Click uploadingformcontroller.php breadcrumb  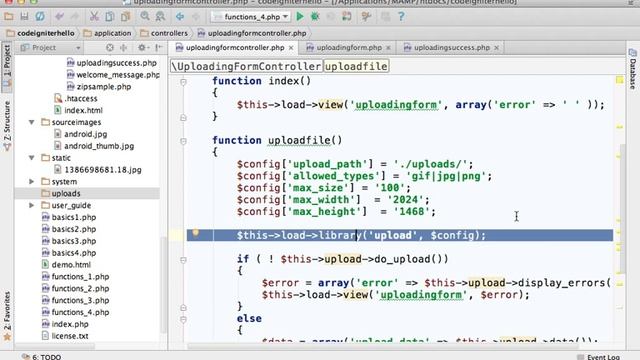(252, 33)
